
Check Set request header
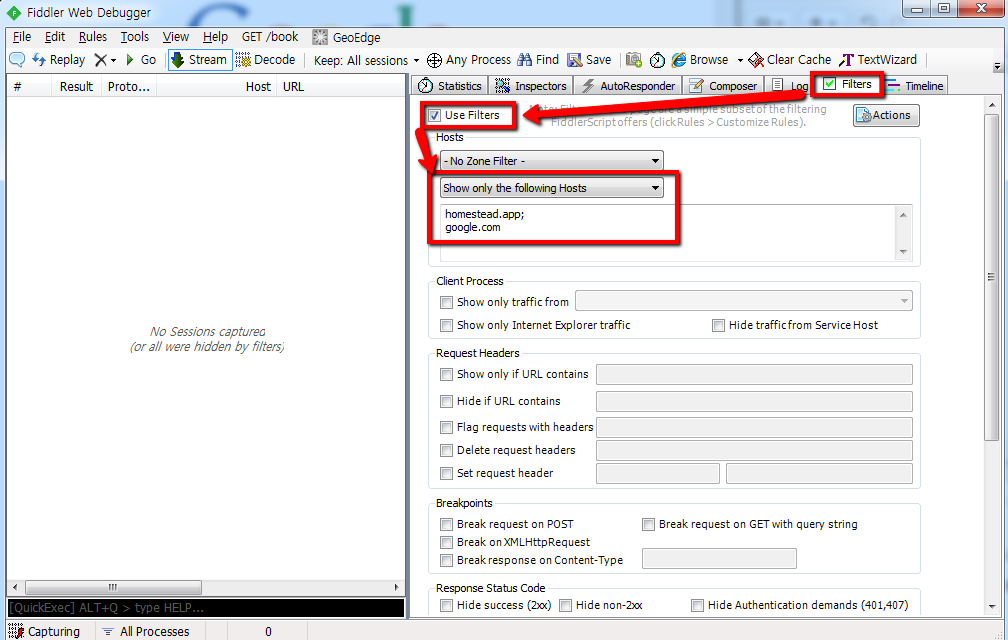point(446,474)
